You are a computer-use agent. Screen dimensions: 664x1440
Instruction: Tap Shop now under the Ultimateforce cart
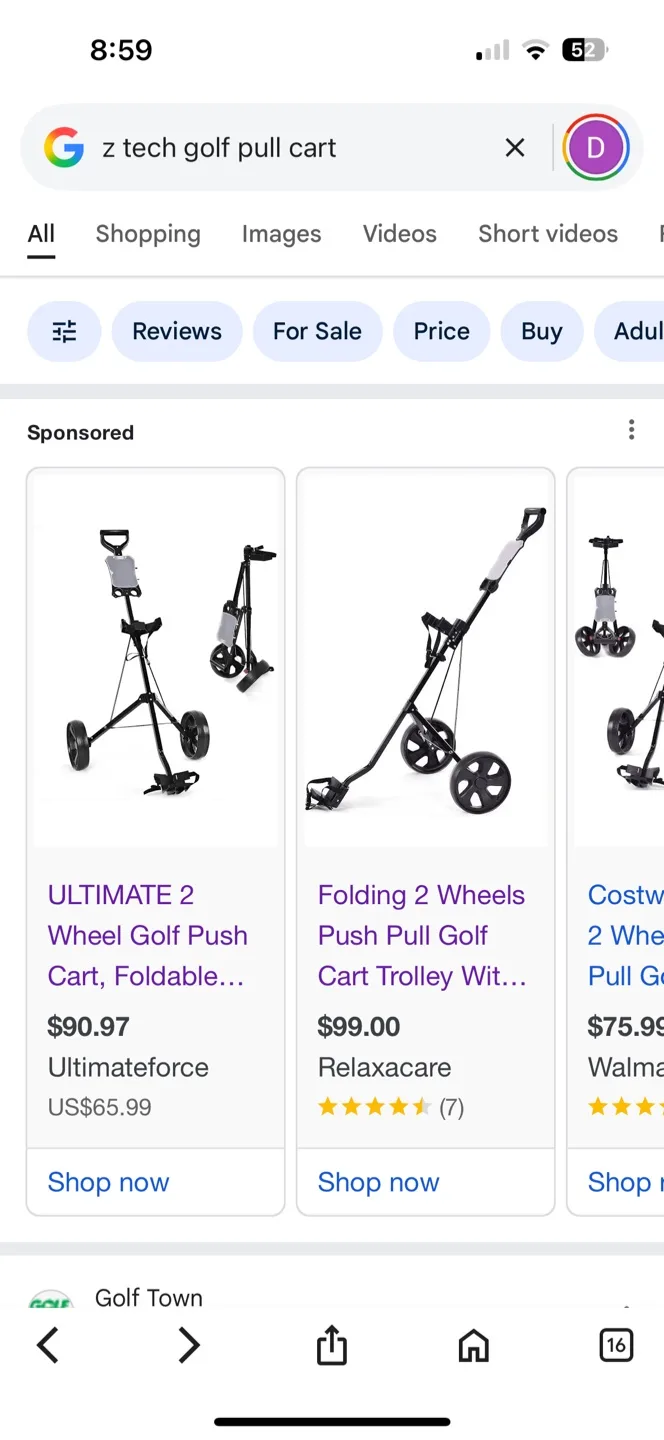(x=108, y=1182)
